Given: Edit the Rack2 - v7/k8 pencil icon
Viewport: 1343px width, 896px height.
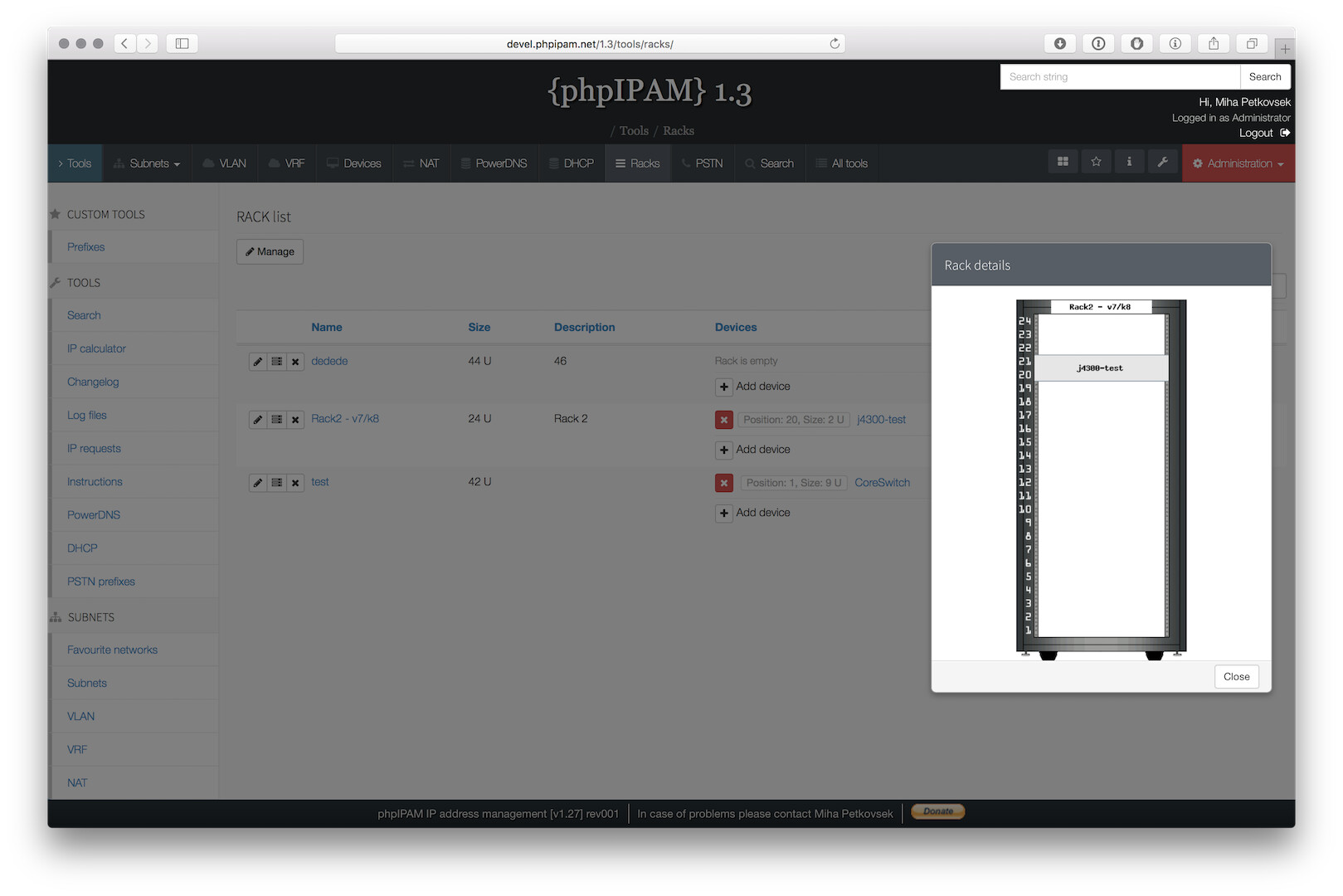Looking at the screenshot, I should click(258, 420).
